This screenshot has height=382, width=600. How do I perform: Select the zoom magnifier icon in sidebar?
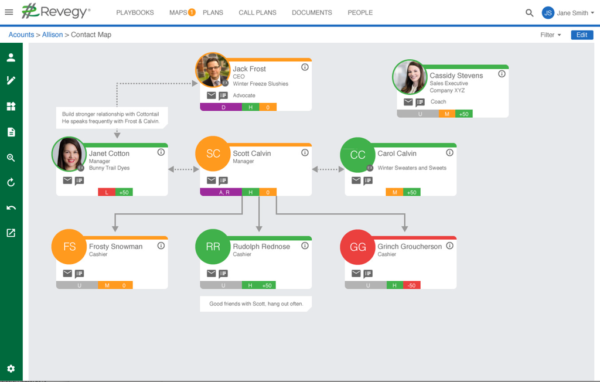tap(11, 158)
